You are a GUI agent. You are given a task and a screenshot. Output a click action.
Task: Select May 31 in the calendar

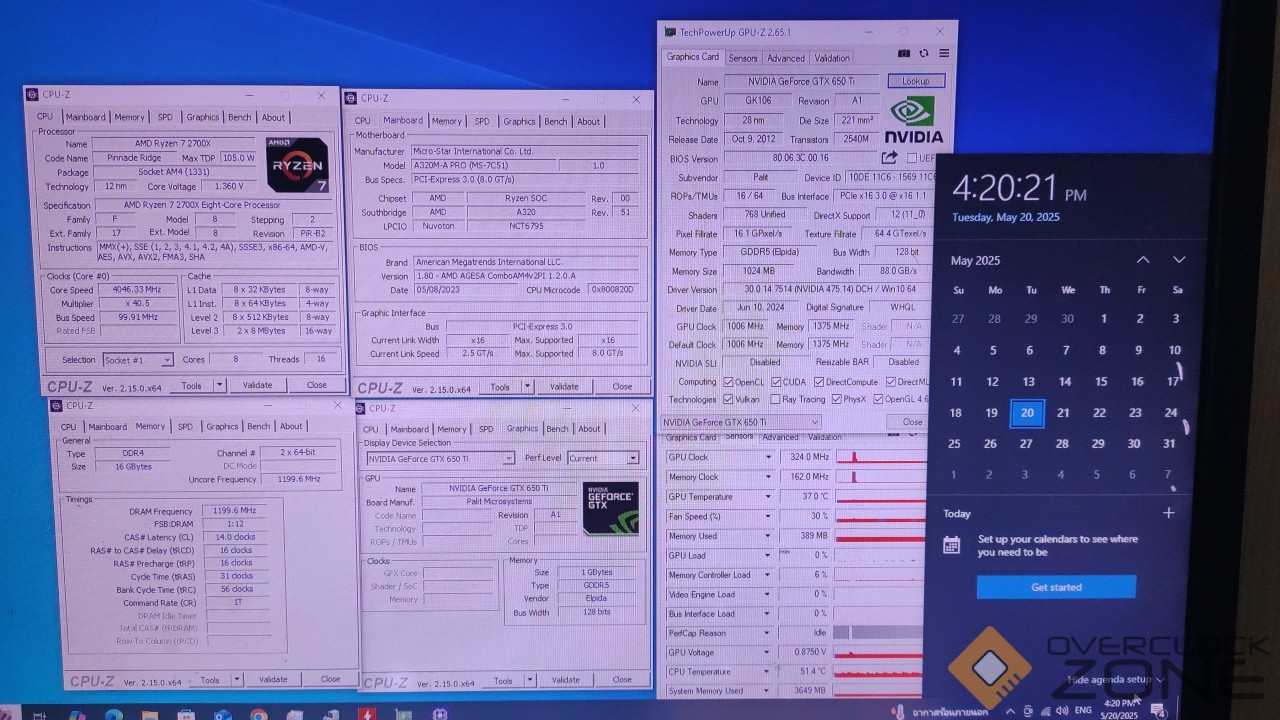[x=1169, y=444]
